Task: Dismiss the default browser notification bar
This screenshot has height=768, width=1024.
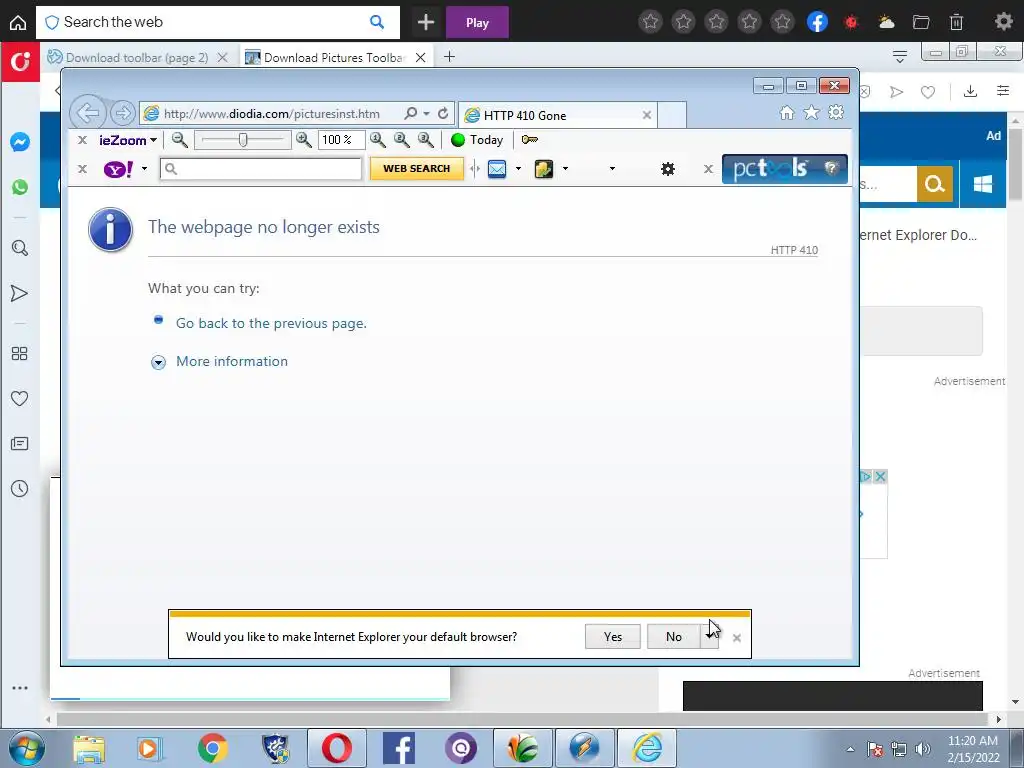Action: pos(737,638)
